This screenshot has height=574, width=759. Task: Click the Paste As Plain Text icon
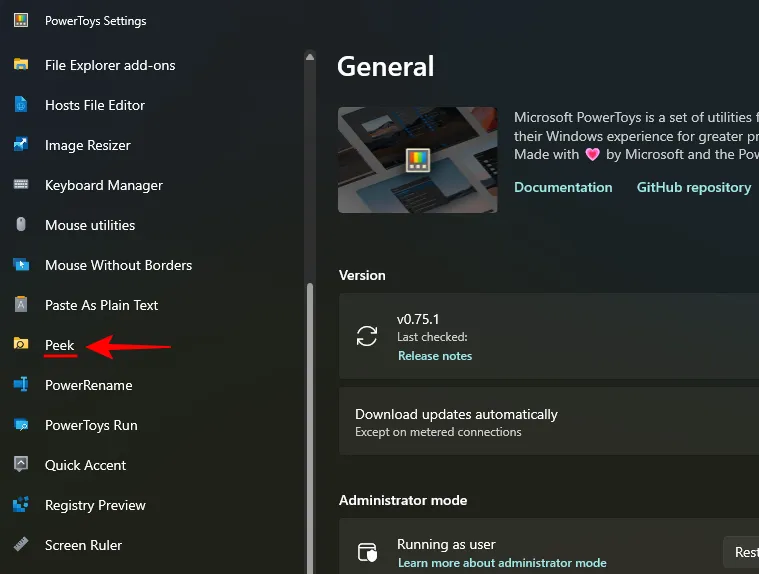[21, 304]
